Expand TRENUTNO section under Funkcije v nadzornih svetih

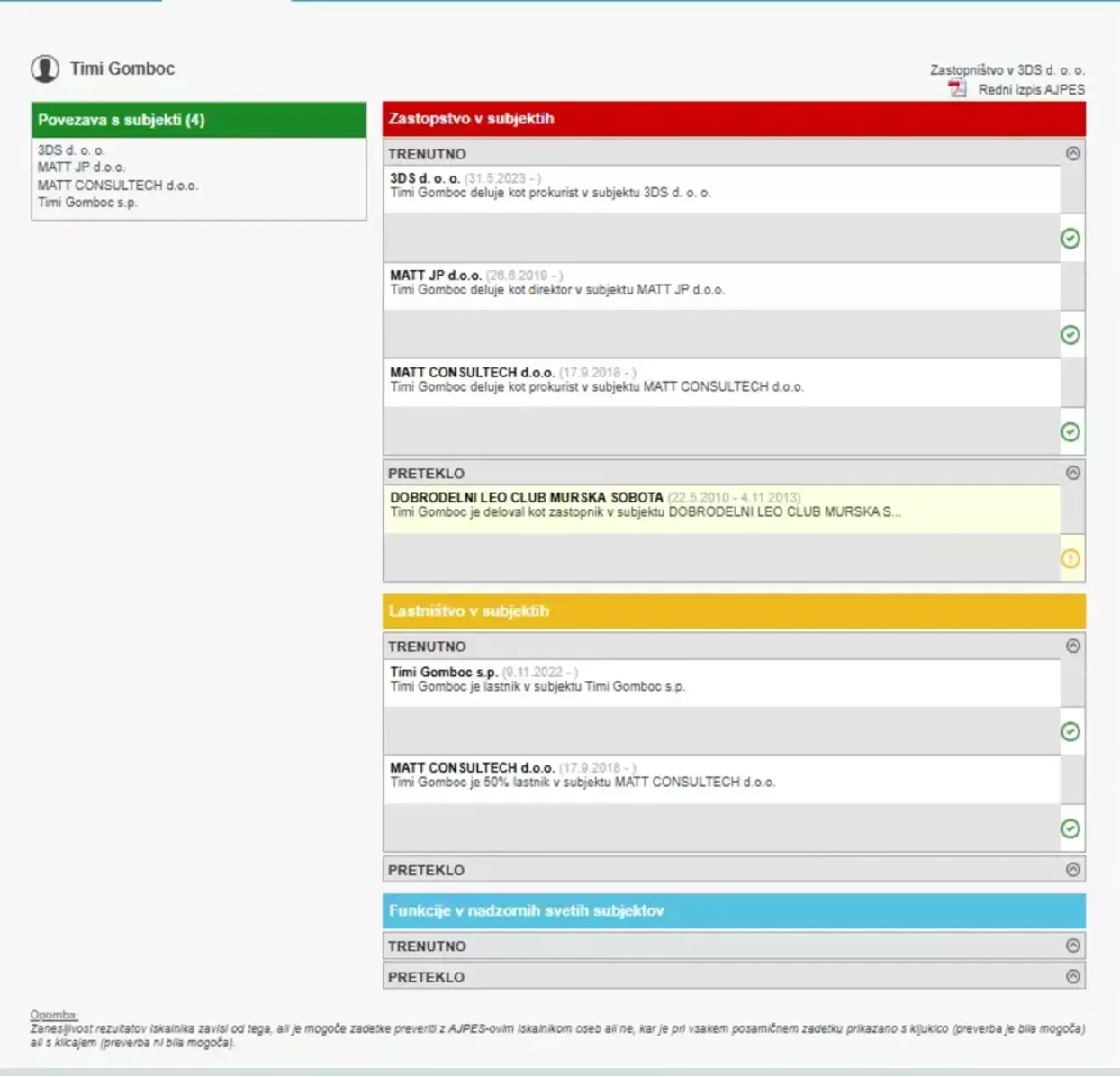pyautogui.click(x=1072, y=946)
